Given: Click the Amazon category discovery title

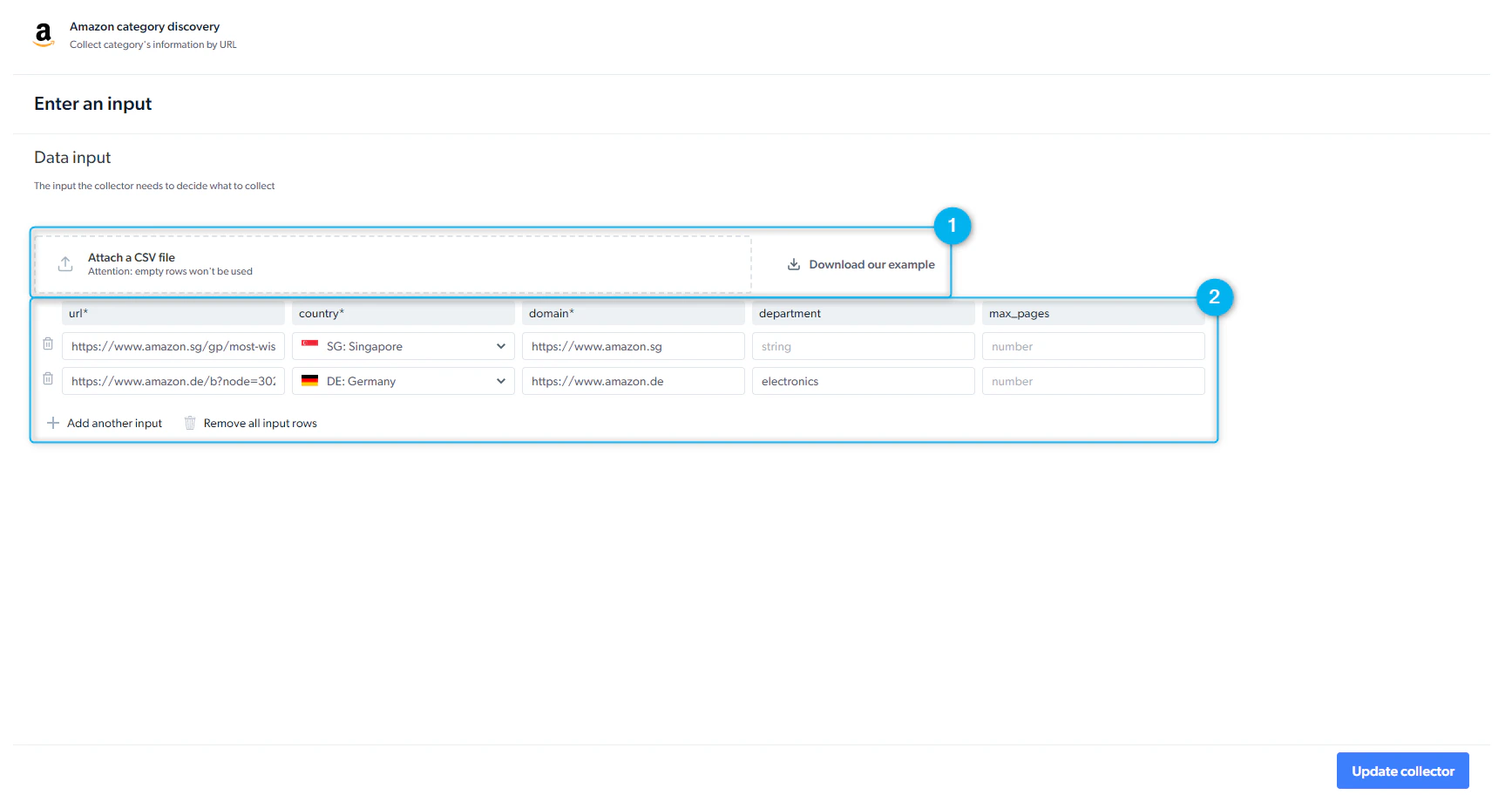Looking at the screenshot, I should (x=145, y=26).
